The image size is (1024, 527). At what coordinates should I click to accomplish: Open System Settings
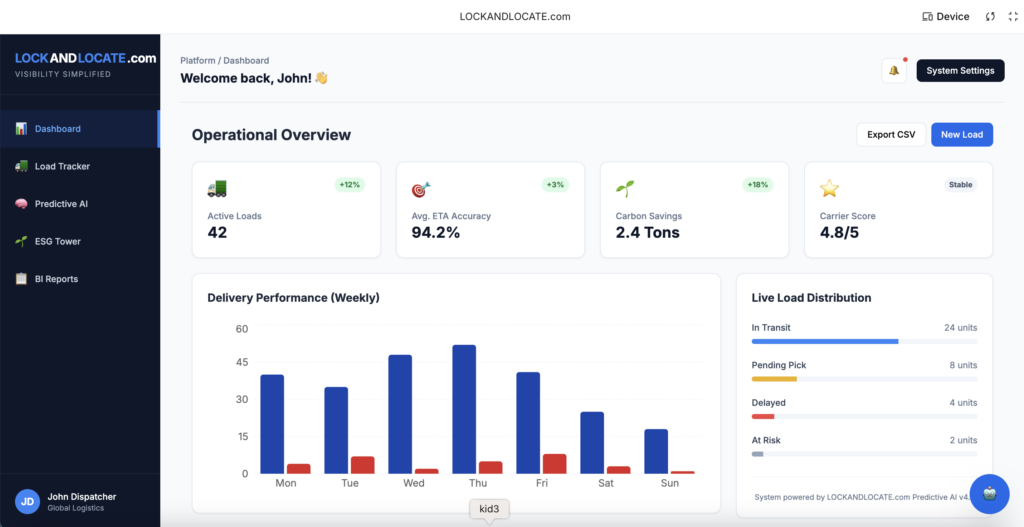[959, 71]
